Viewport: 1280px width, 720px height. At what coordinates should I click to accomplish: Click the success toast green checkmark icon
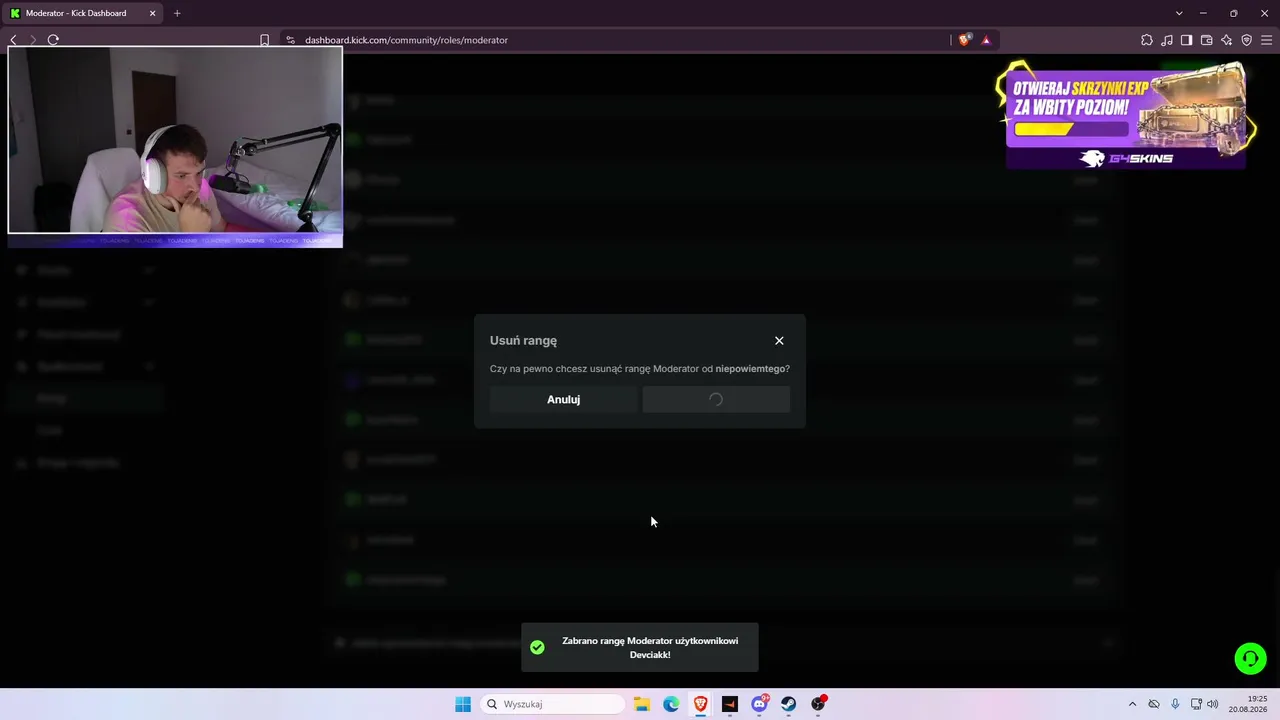(537, 647)
